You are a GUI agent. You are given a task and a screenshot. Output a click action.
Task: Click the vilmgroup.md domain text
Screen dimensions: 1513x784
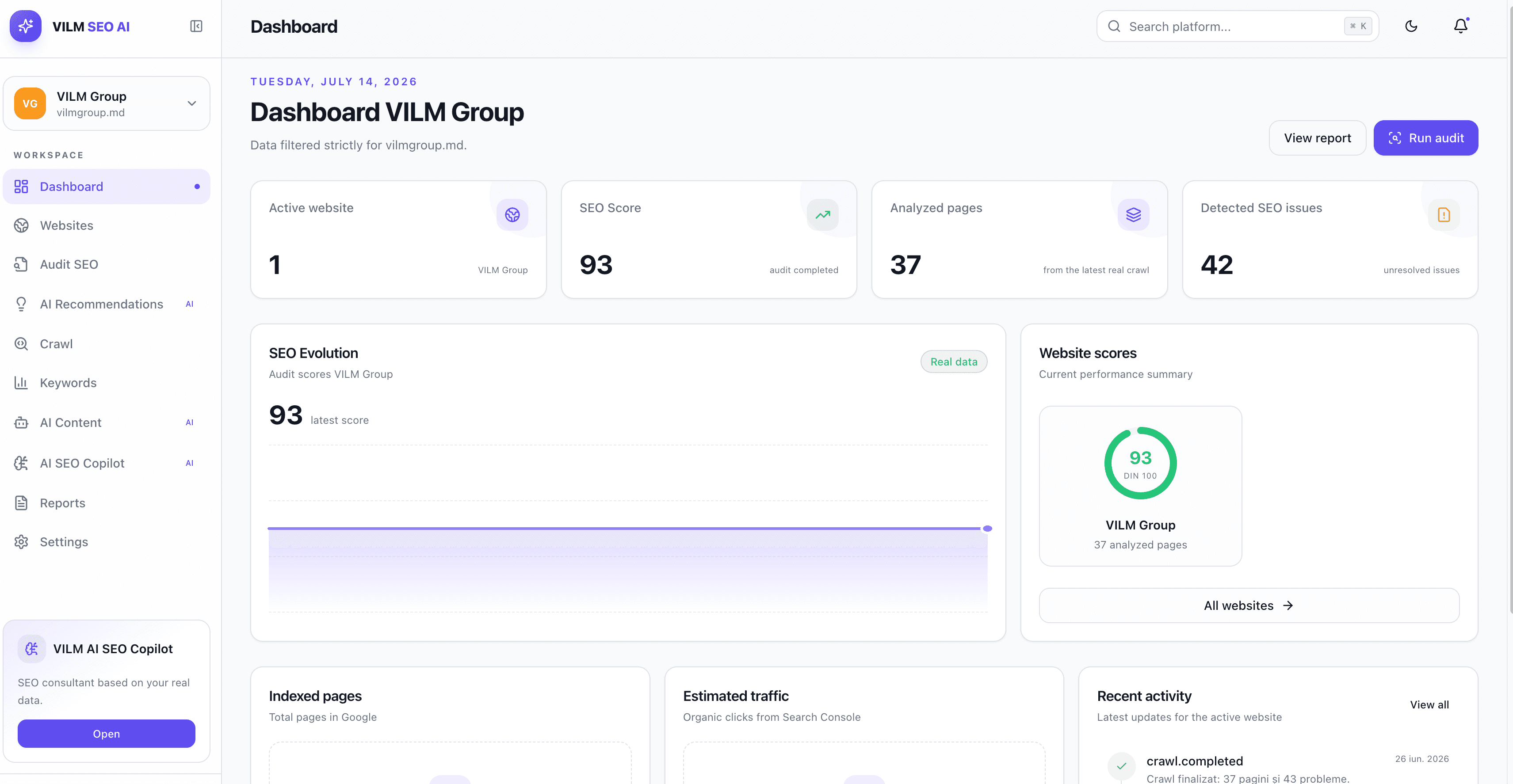tap(91, 113)
